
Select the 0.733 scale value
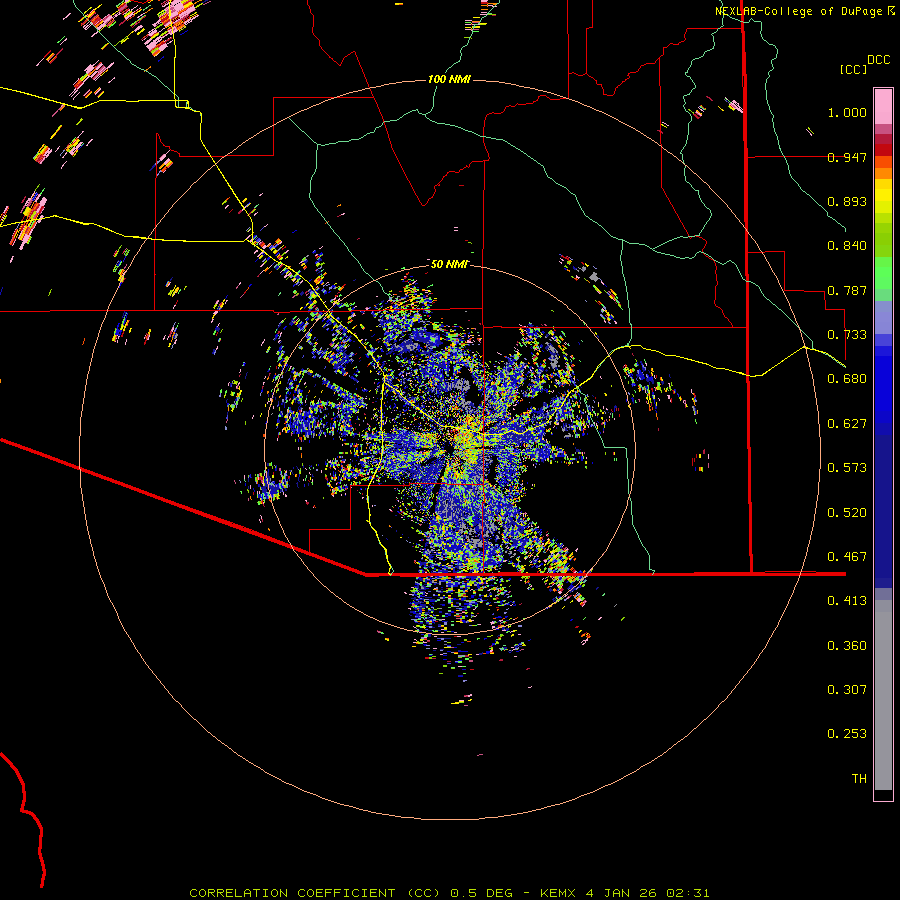[847, 335]
